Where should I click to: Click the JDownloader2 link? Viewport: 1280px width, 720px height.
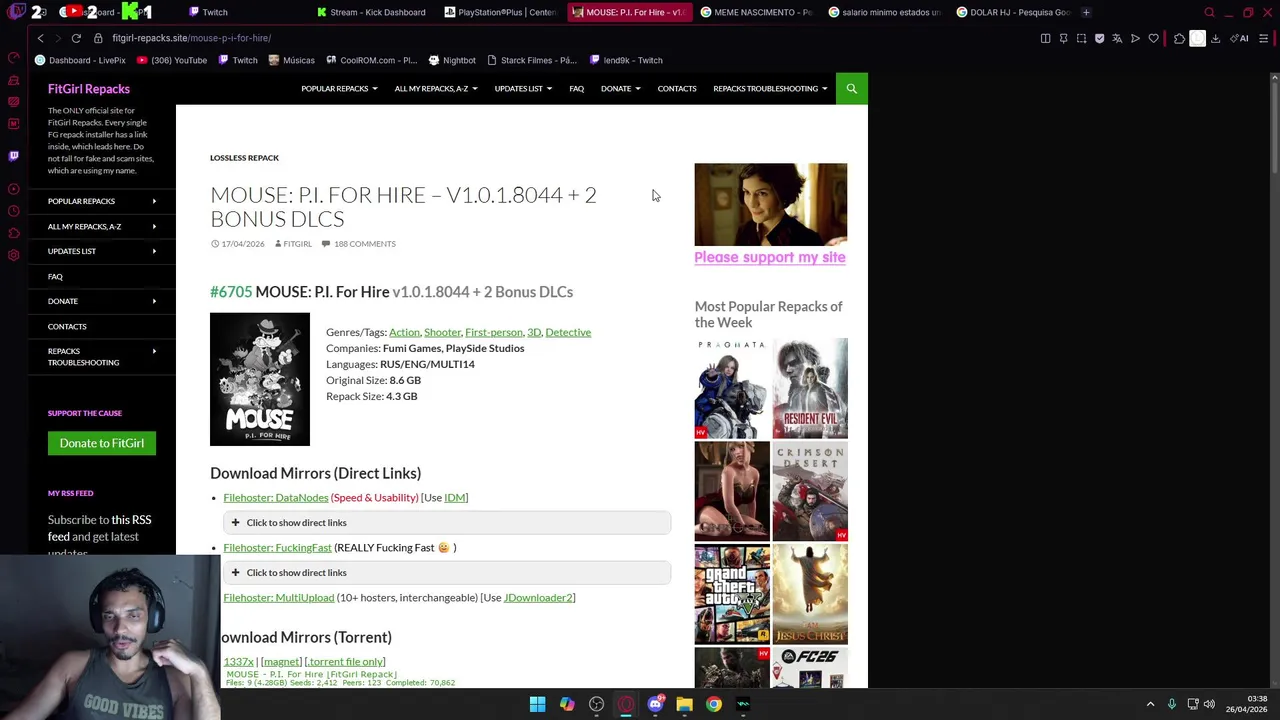pos(538,597)
